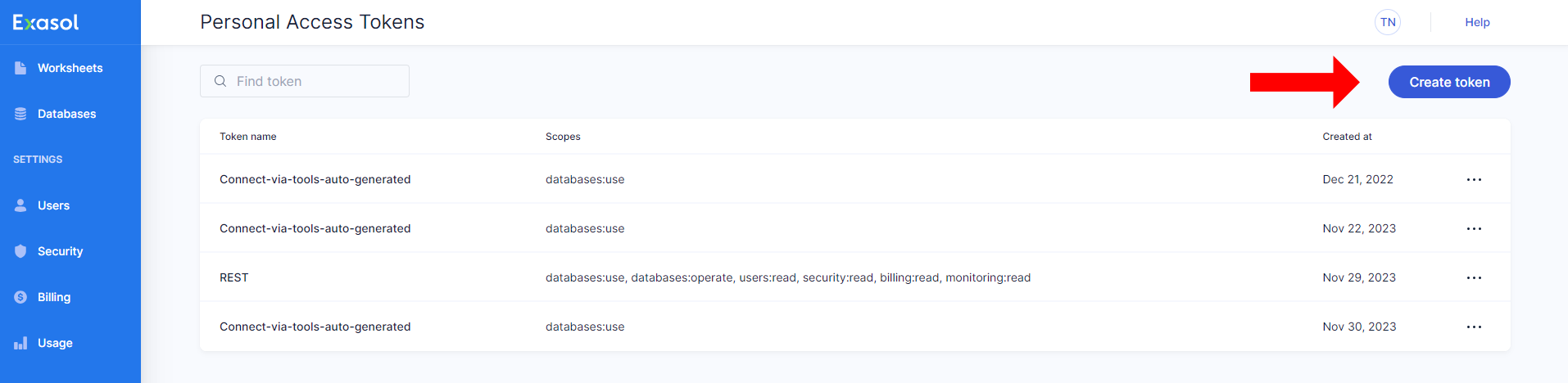This screenshot has width=1568, height=383.
Task: Focus the Find token search field
Action: pos(315,81)
